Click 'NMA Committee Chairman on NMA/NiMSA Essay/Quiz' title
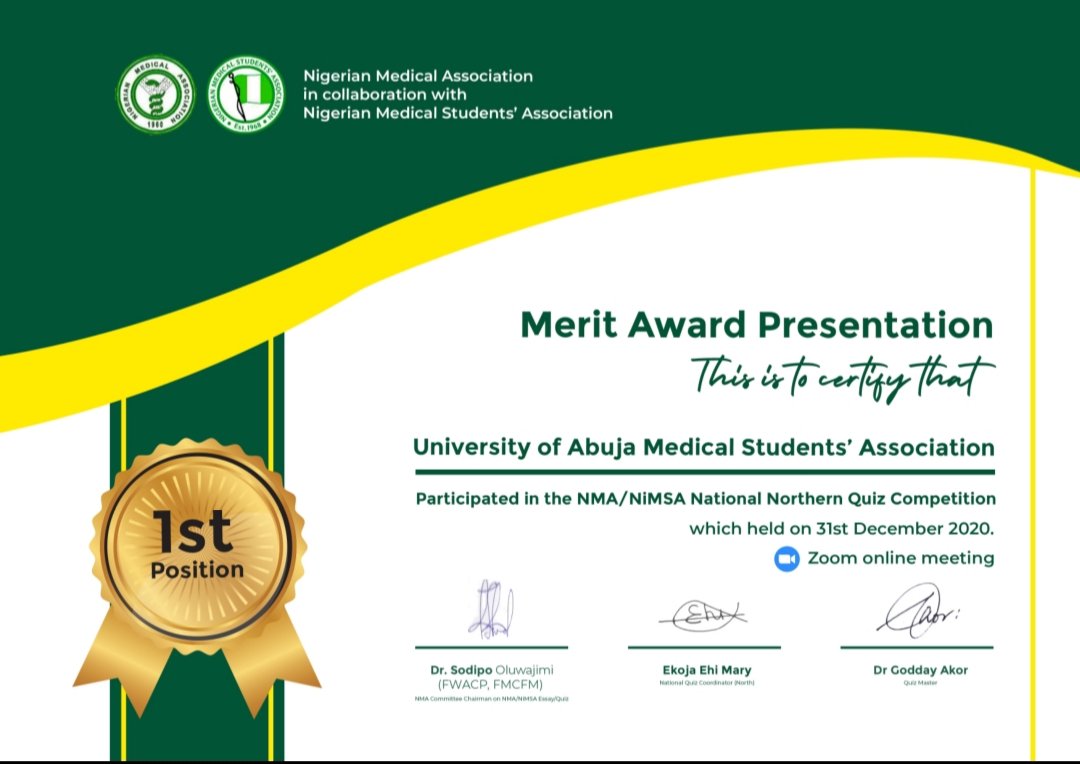1080x764 pixels. [492, 699]
